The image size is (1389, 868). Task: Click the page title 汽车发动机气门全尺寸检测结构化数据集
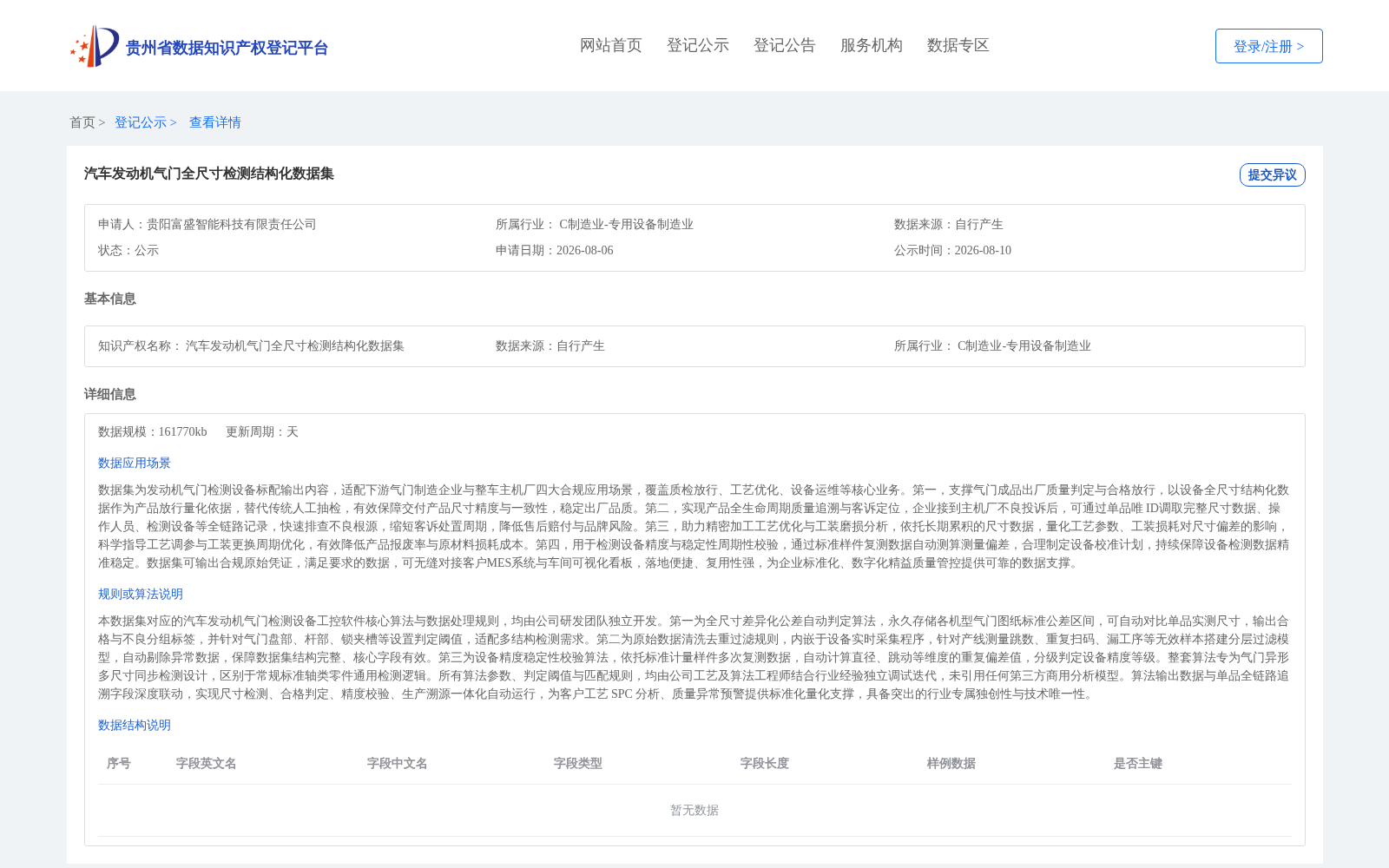[x=209, y=174]
